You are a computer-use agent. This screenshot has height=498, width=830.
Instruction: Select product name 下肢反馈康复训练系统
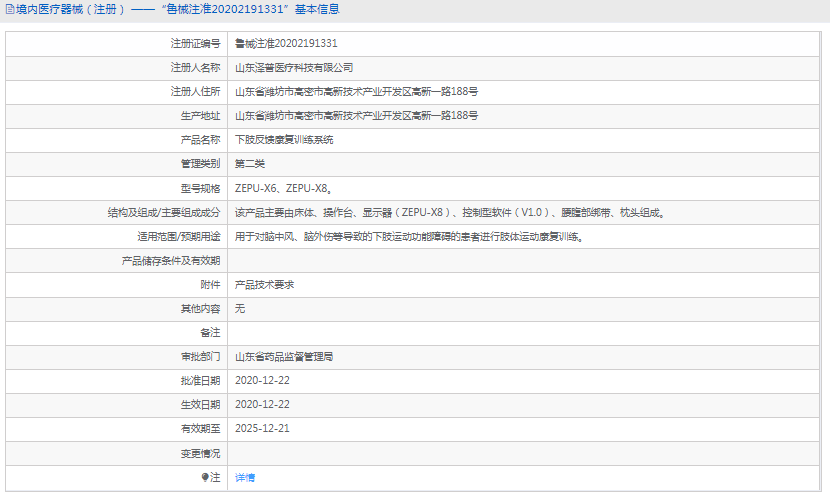pyautogui.click(x=284, y=140)
